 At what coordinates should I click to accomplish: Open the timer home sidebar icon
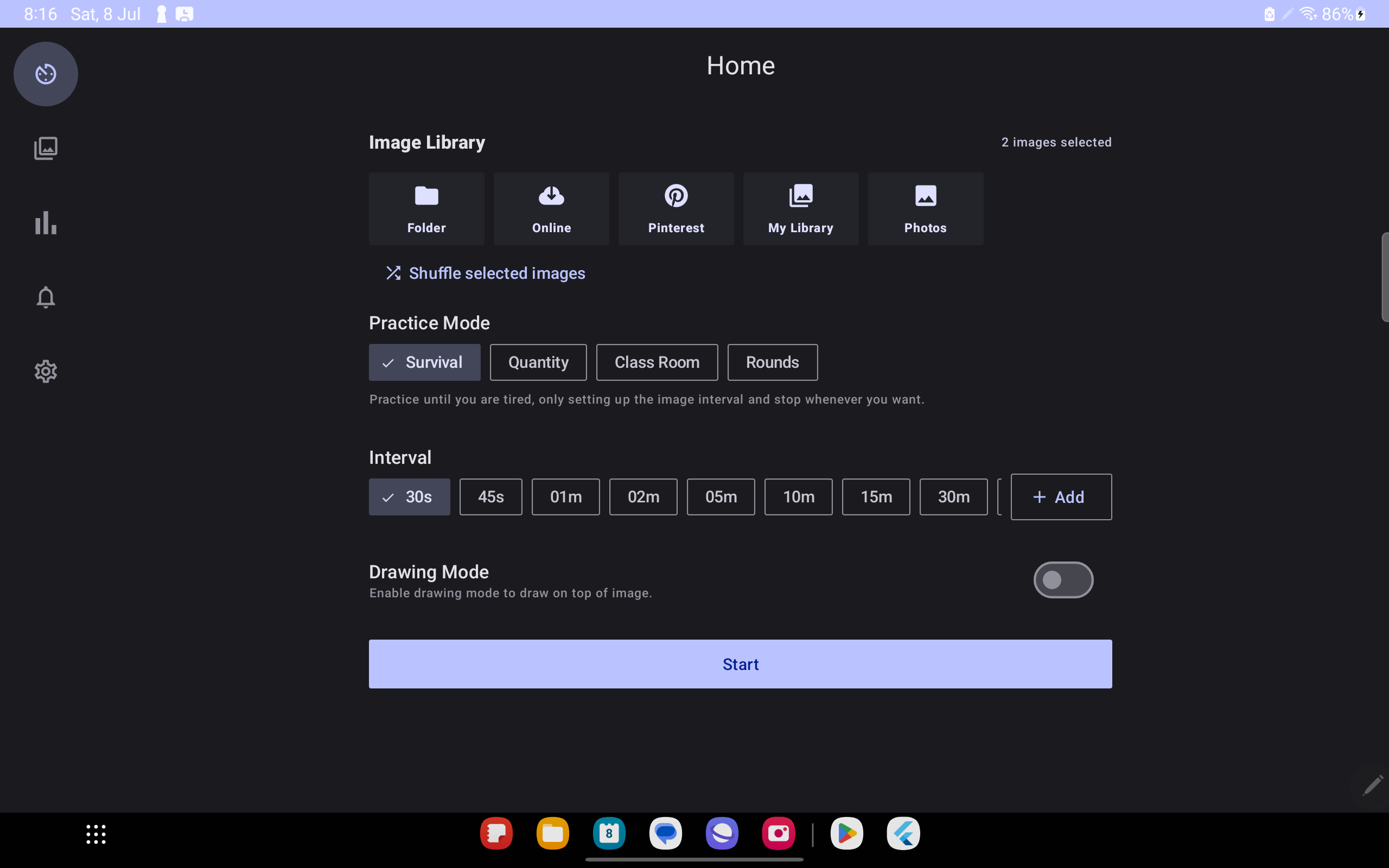pyautogui.click(x=46, y=74)
